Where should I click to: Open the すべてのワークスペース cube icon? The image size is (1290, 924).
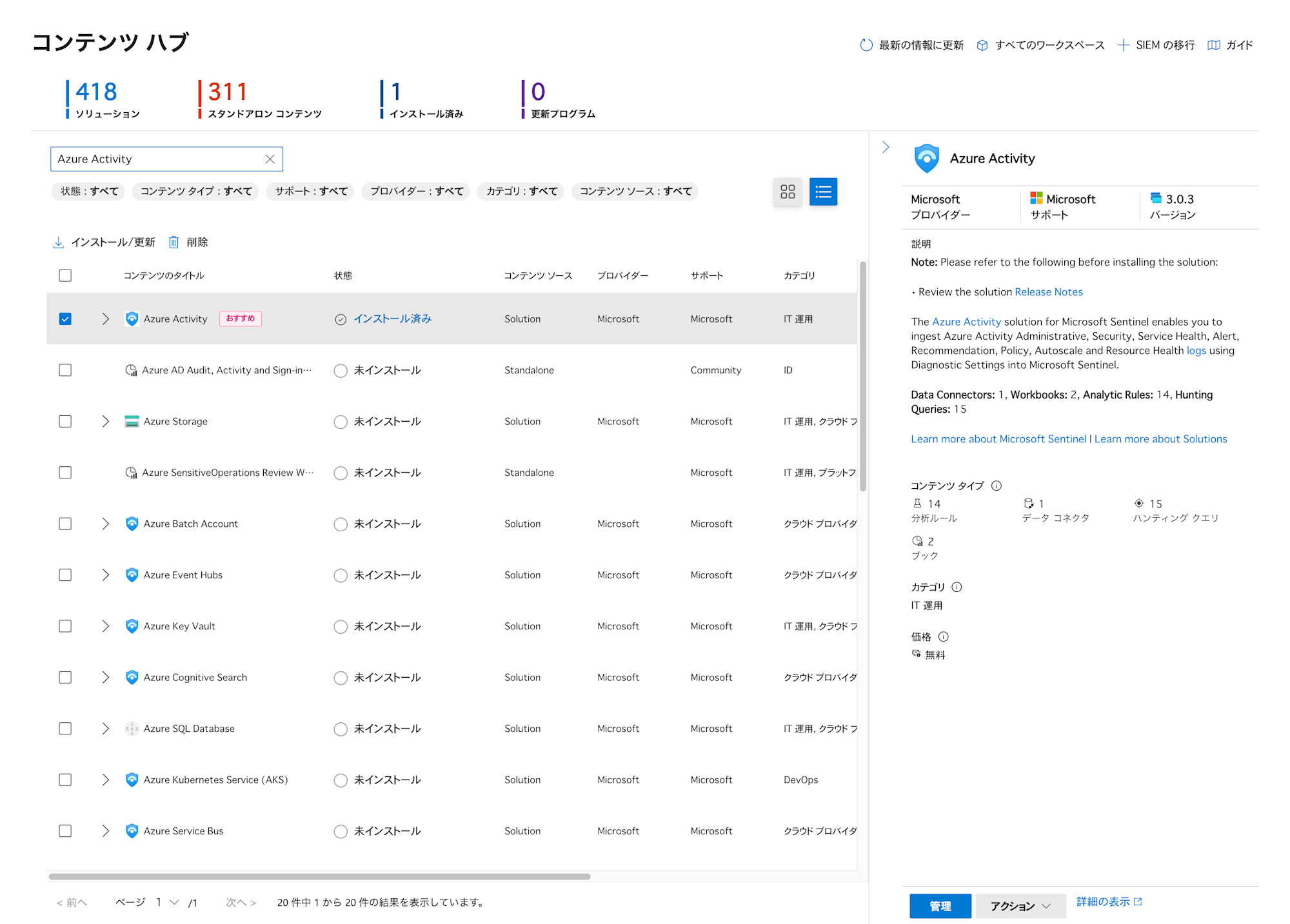982,45
